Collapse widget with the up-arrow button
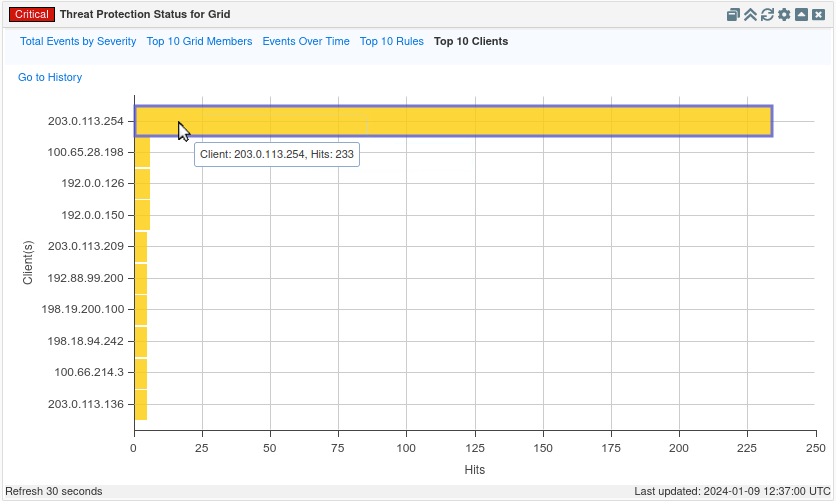The image size is (836, 501). (801, 15)
